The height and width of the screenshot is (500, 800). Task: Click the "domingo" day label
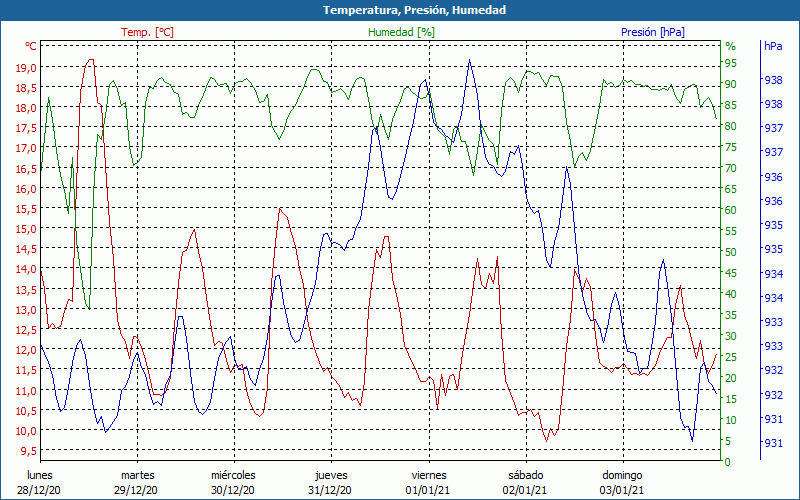622,475
